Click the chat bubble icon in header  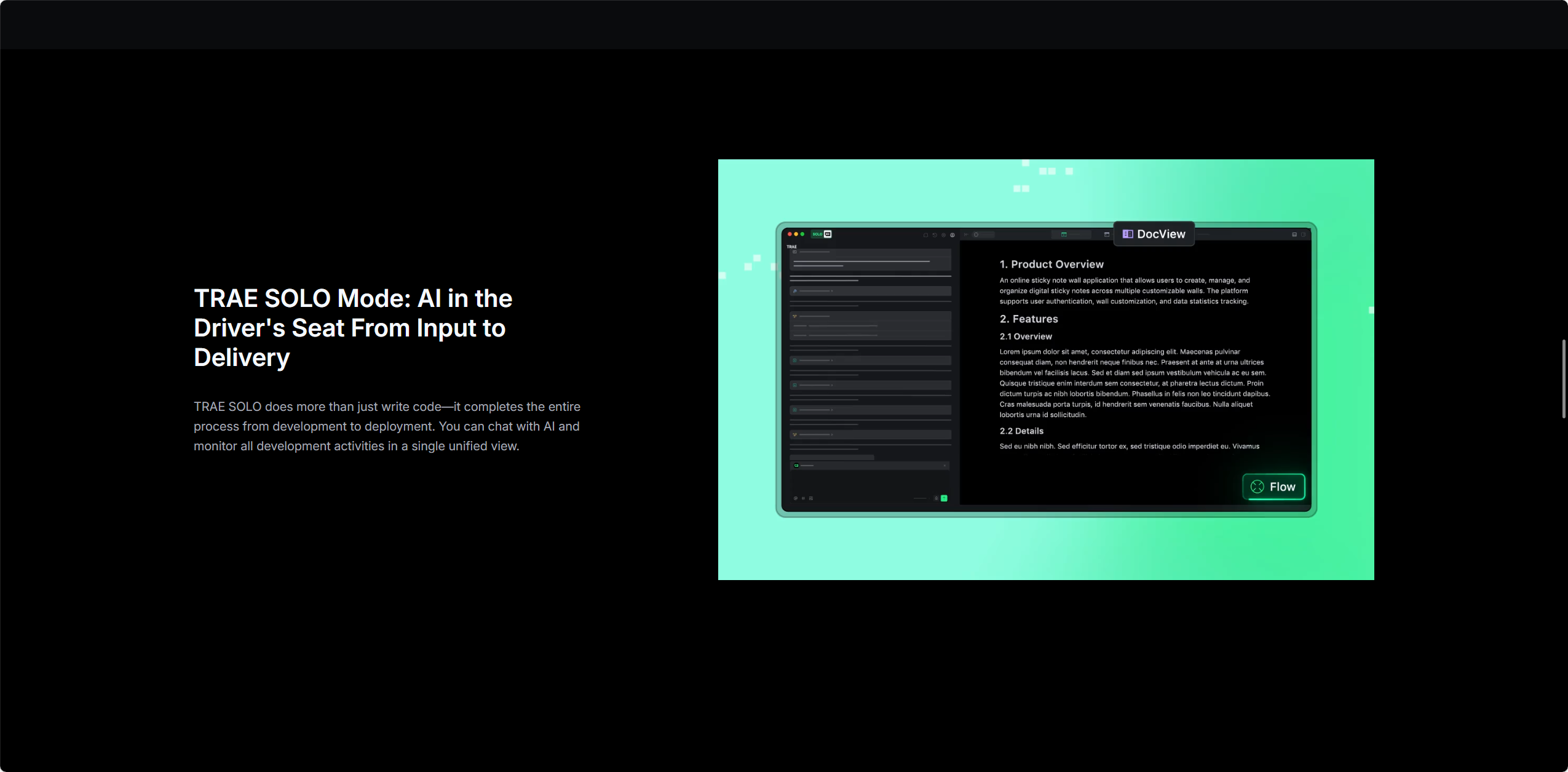coord(925,235)
